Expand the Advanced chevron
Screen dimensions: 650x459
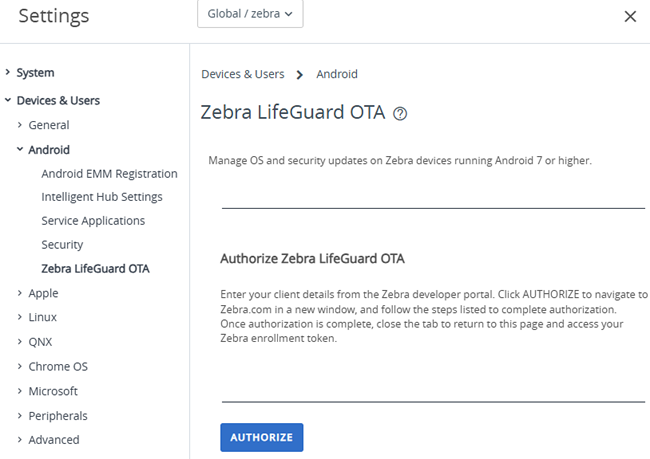click(19, 439)
